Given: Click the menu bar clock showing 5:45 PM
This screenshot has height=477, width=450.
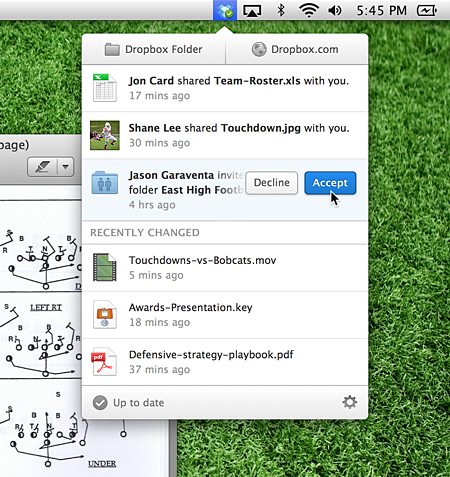Looking at the screenshot, I should 382,11.
